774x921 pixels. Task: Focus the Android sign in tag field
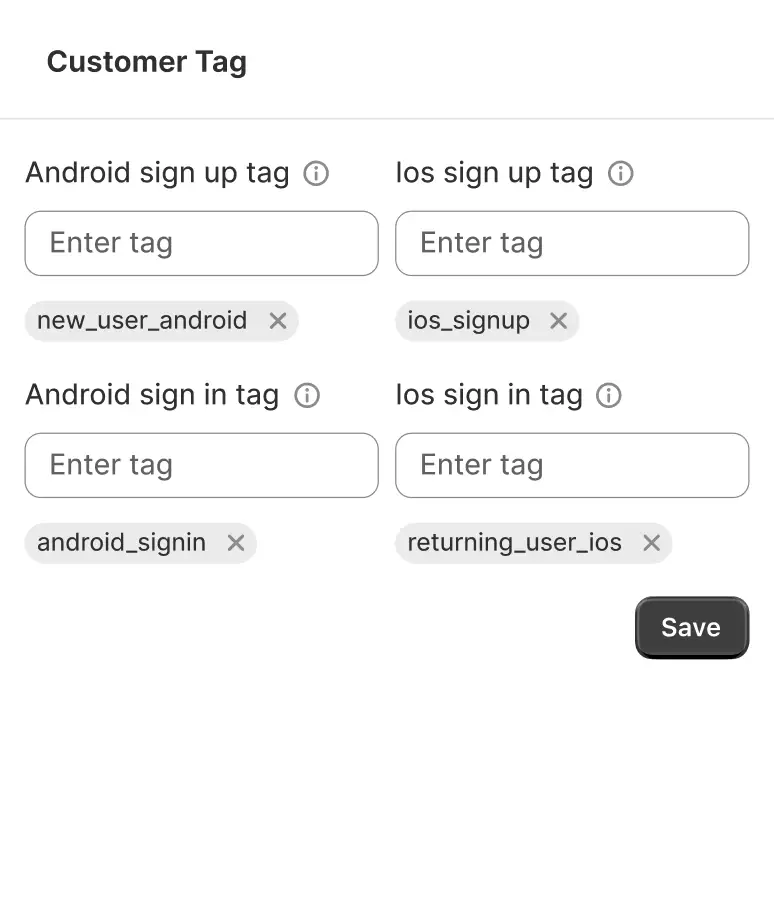(201, 465)
